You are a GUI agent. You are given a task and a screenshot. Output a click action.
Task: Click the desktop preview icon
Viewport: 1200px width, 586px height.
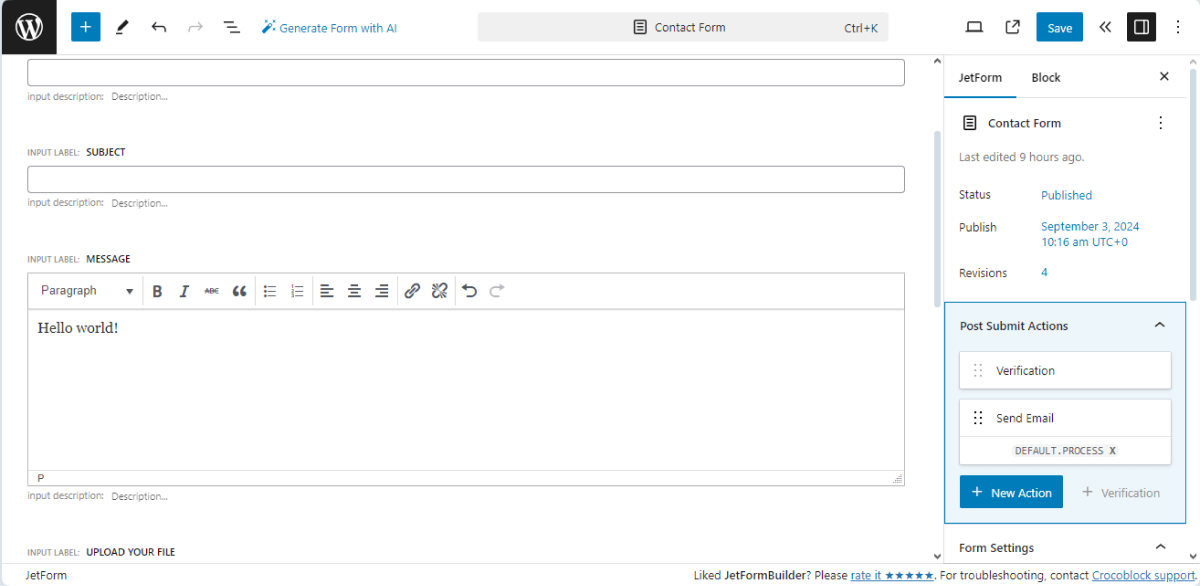[974, 27]
